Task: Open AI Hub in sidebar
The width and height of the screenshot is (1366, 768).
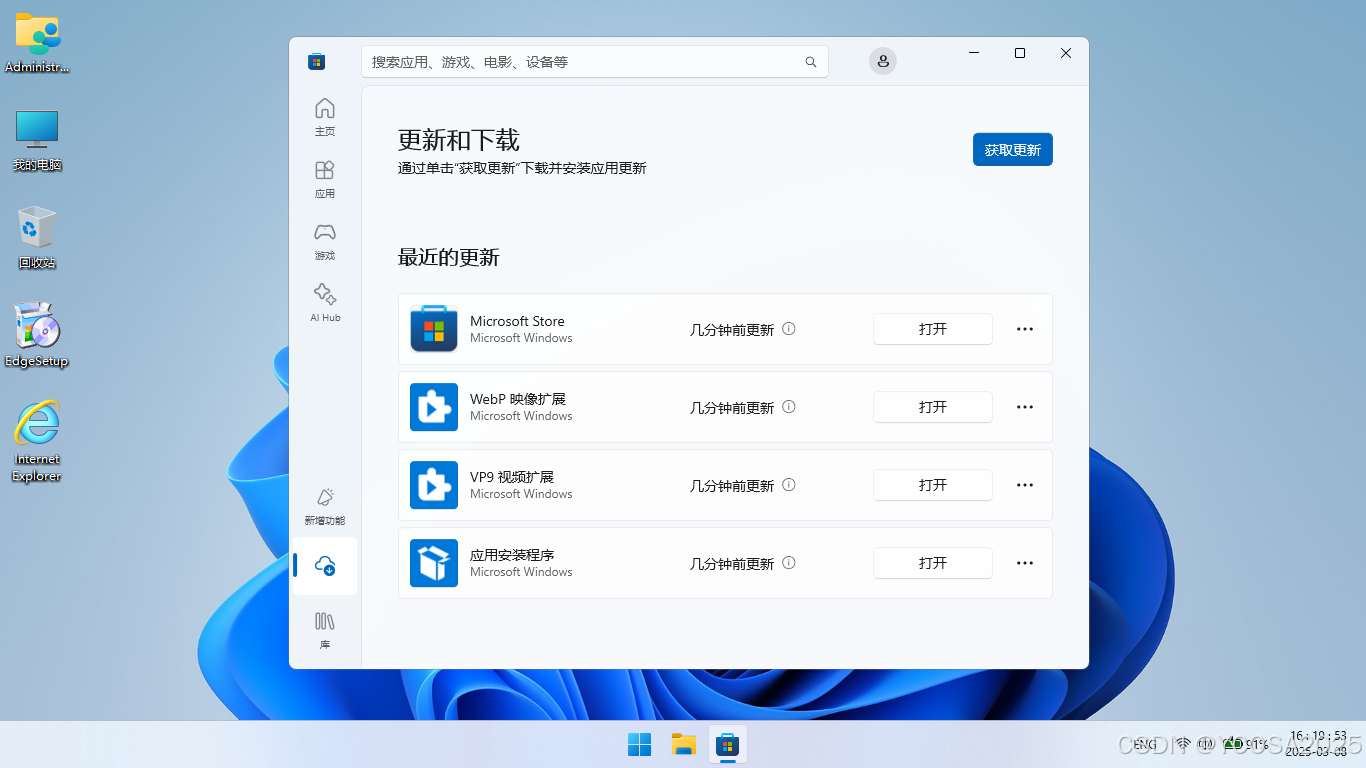Action: [325, 303]
